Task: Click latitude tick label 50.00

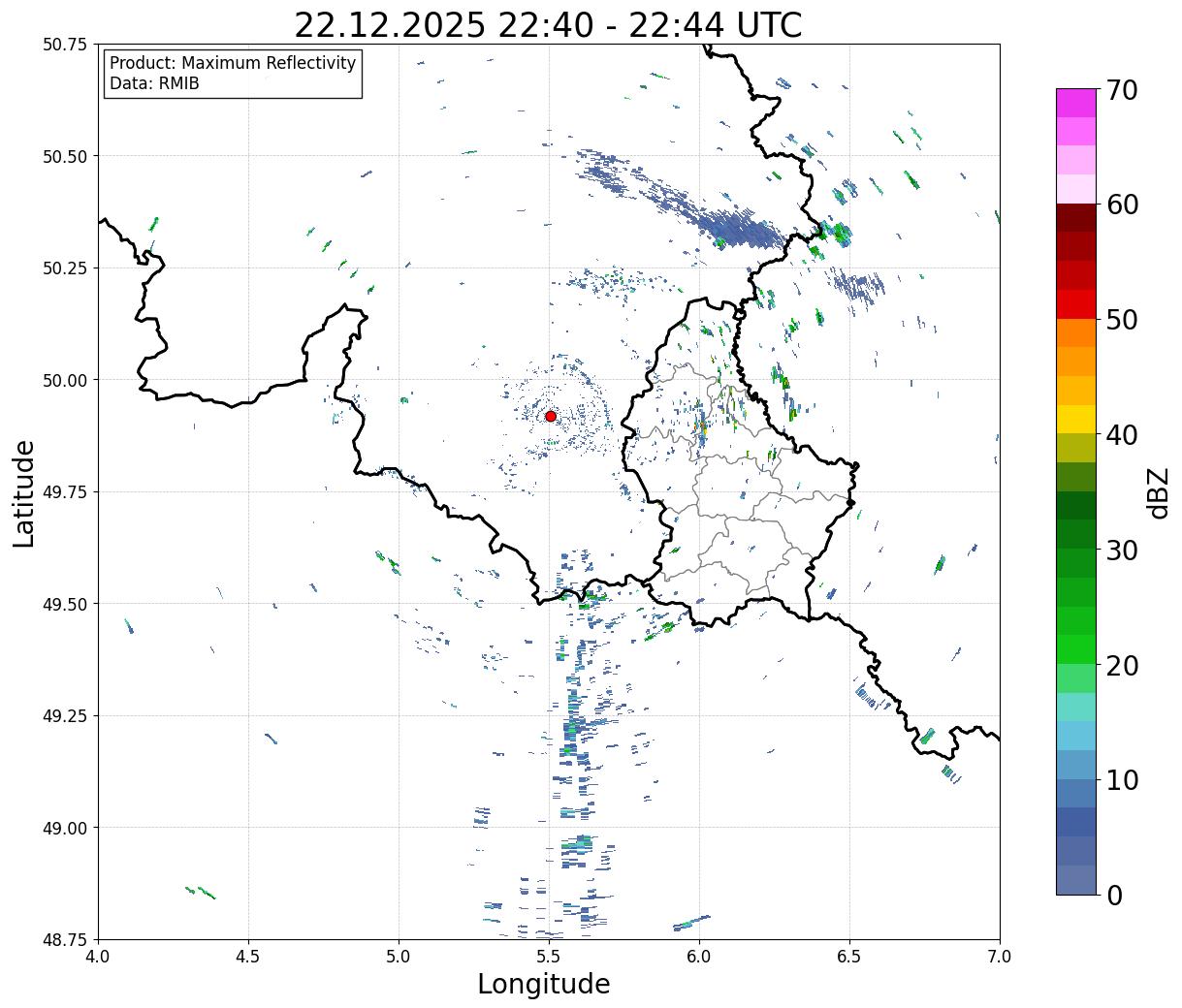Action: coord(65,380)
